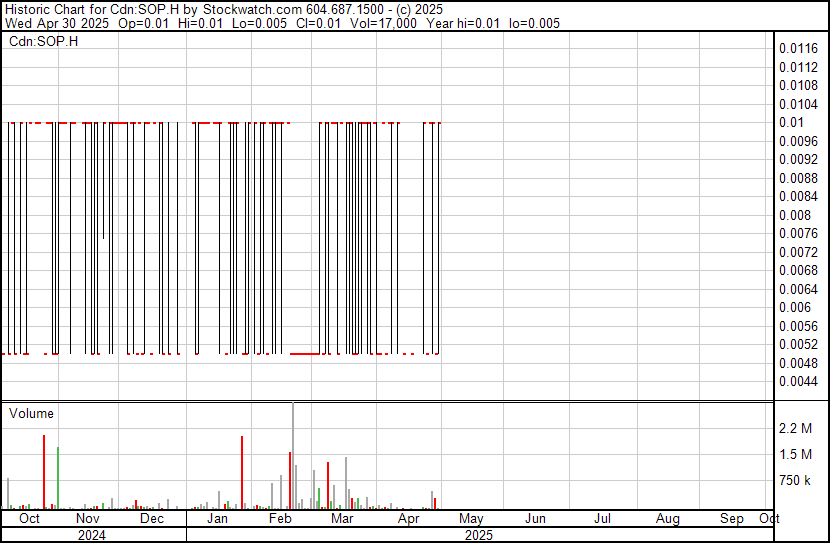The width and height of the screenshot is (830, 543).
Task: Click the 'Nov' month label
Action: 88,518
